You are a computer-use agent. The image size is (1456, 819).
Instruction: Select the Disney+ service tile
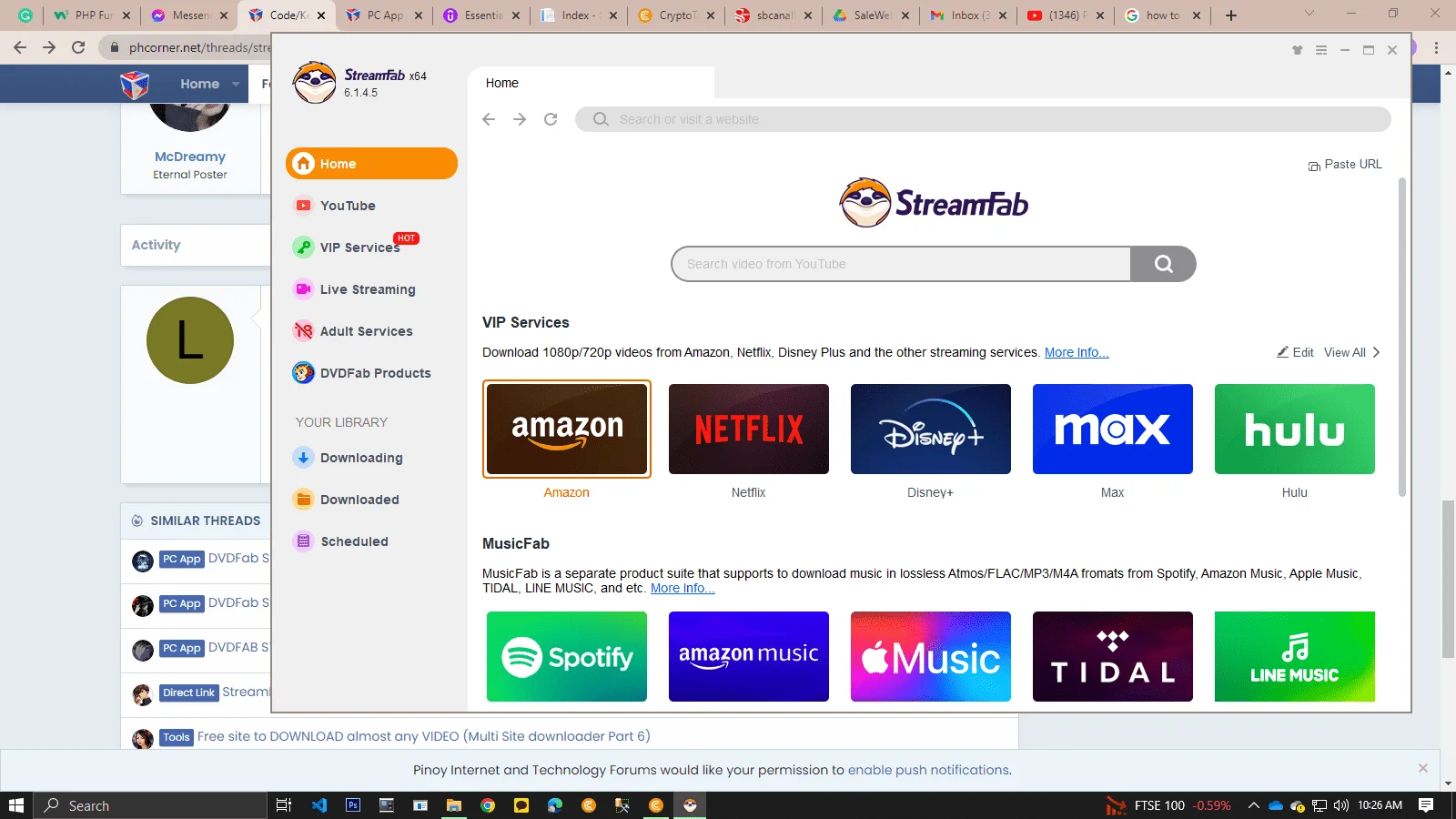tap(931, 429)
